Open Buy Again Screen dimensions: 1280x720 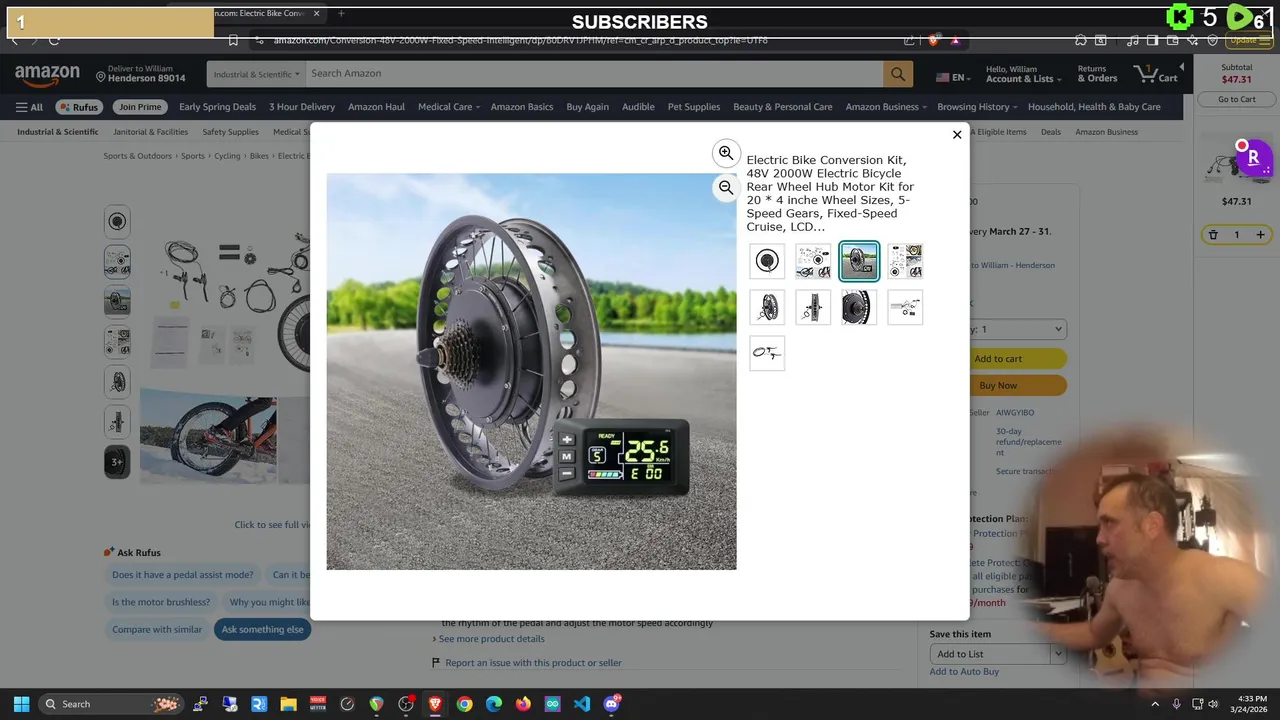[587, 107]
